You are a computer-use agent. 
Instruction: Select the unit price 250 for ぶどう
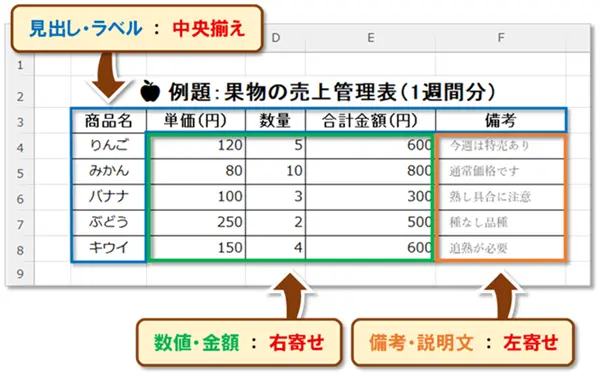coord(196,223)
